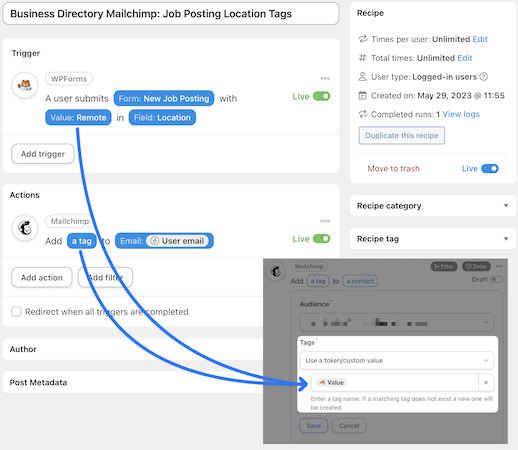Click the 'a tag' token in Actions

click(x=82, y=241)
